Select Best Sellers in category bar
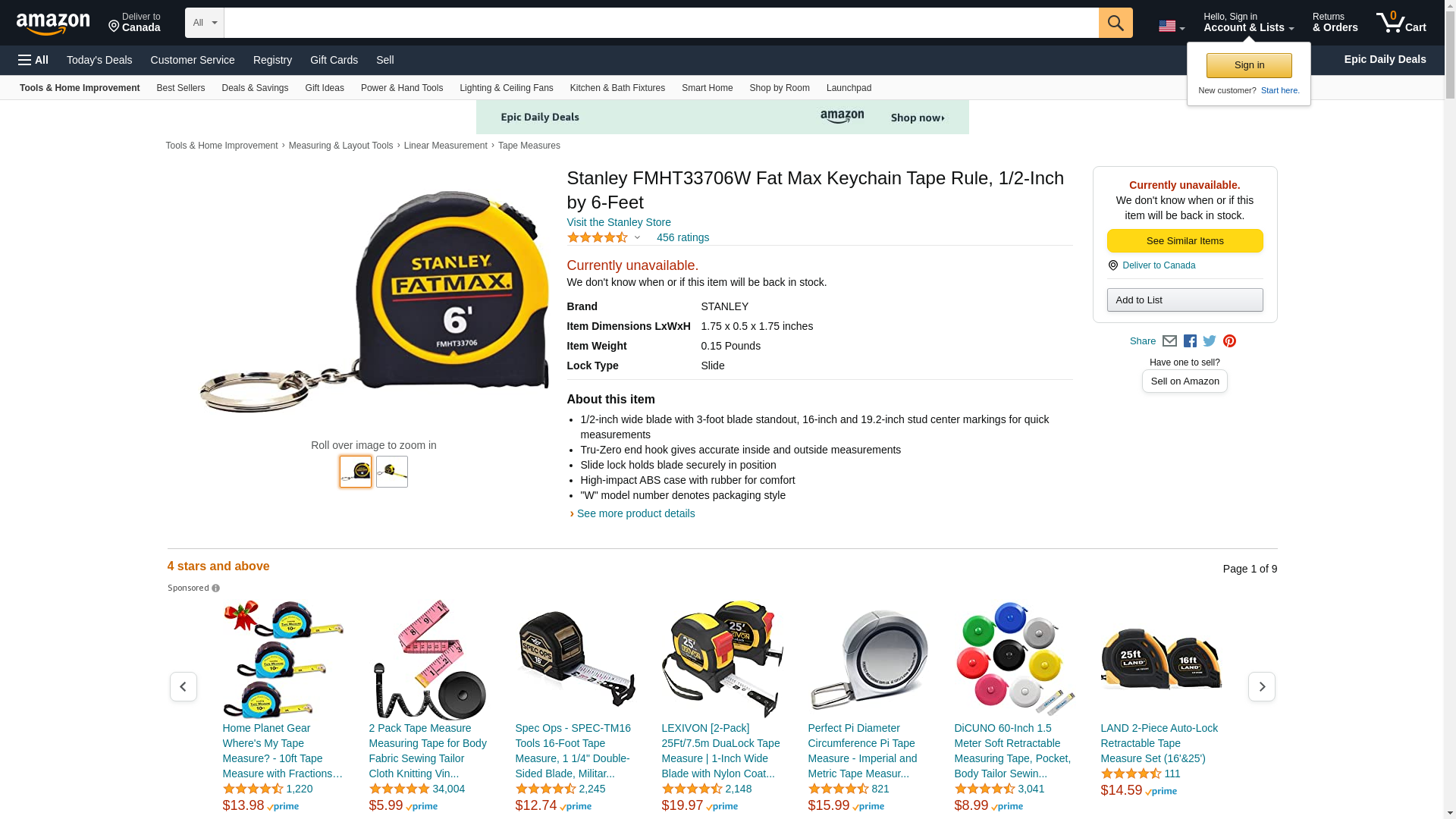Image resolution: width=1456 pixels, height=819 pixels. point(180,88)
